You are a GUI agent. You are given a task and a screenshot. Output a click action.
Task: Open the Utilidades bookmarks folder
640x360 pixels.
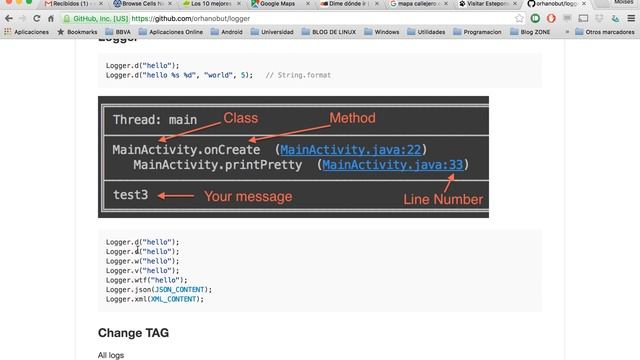[426, 32]
